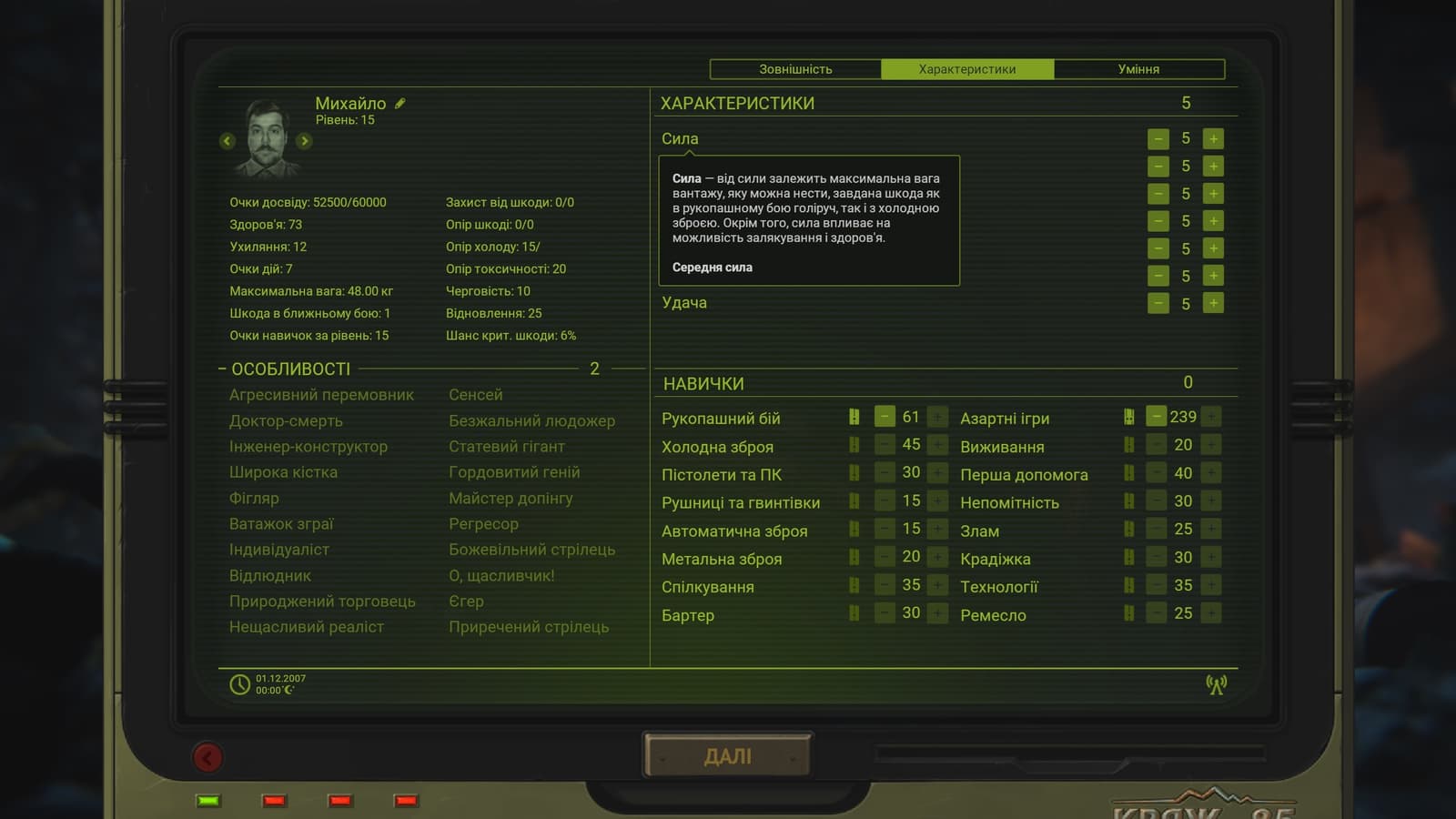Select the Сила attribute label
Image resolution: width=1456 pixels, height=819 pixels.
pos(680,139)
